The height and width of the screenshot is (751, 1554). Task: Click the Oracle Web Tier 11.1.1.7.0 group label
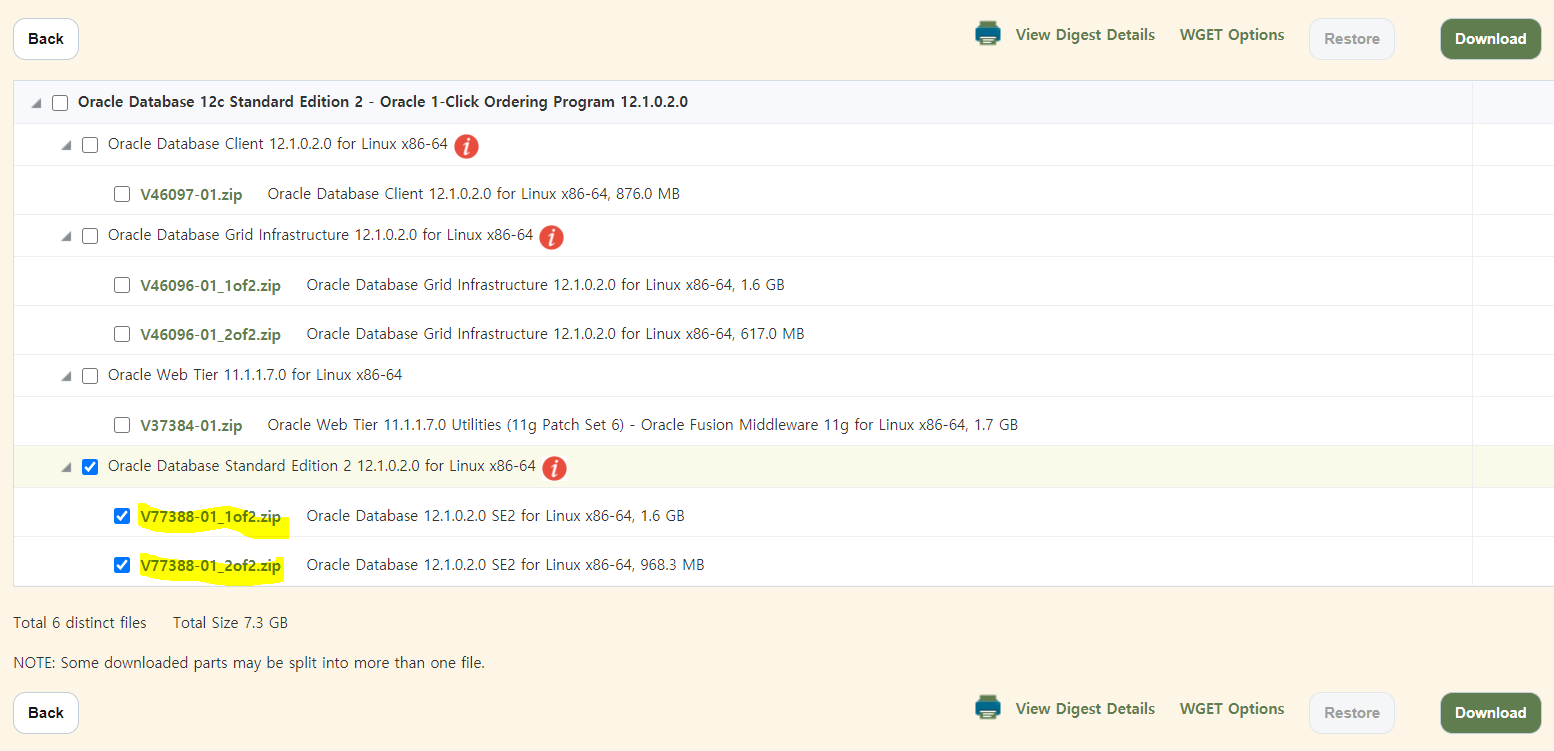point(255,375)
